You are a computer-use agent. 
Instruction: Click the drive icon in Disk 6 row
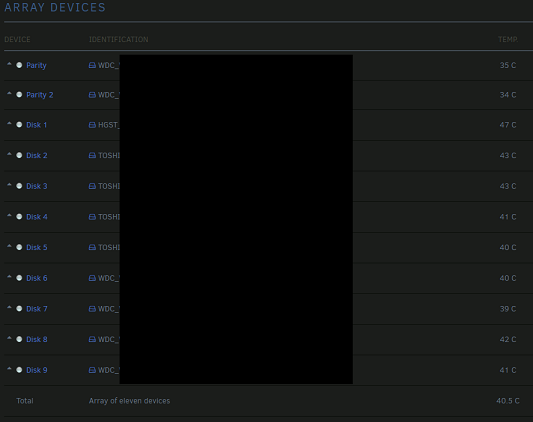(x=92, y=278)
